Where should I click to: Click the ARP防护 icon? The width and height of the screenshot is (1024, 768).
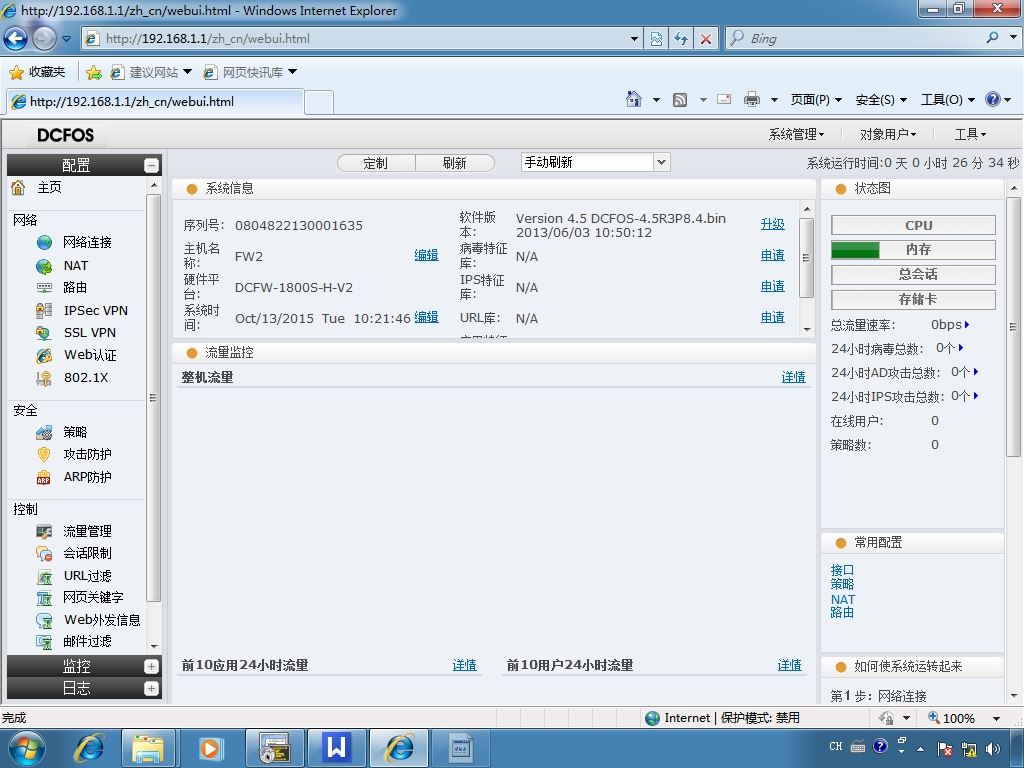tap(44, 477)
